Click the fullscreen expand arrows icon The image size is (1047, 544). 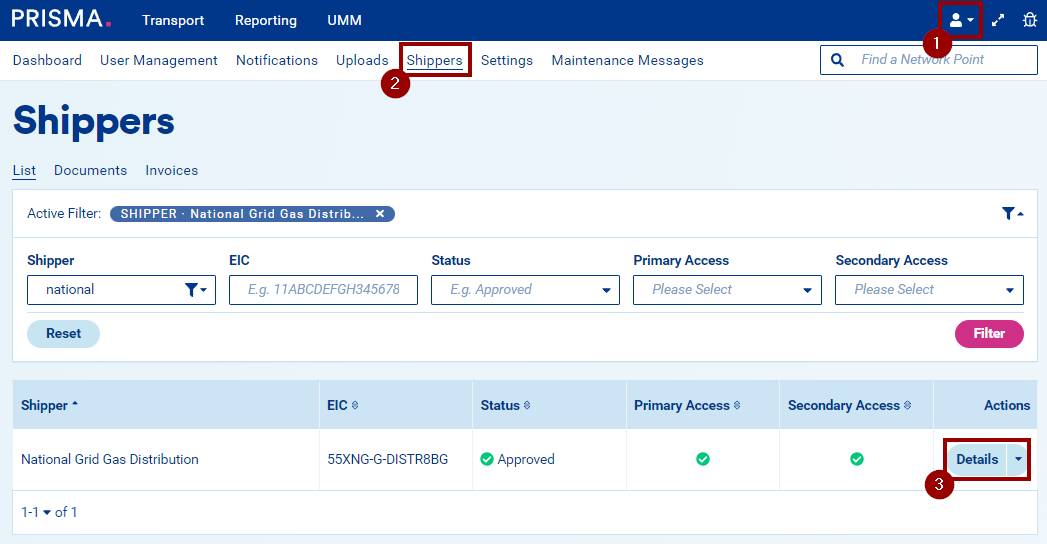tap(998, 20)
